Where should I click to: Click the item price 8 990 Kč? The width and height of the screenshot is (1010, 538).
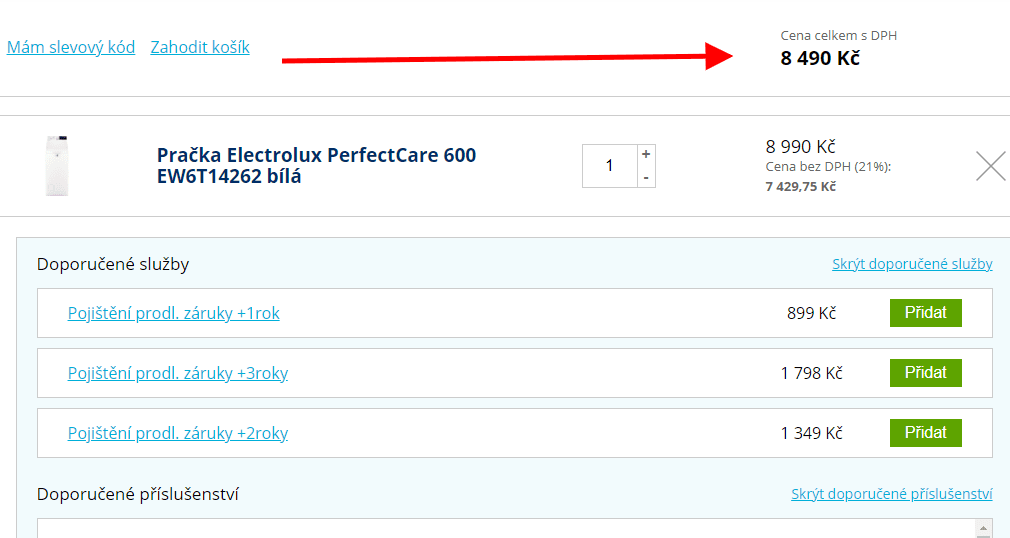[800, 146]
